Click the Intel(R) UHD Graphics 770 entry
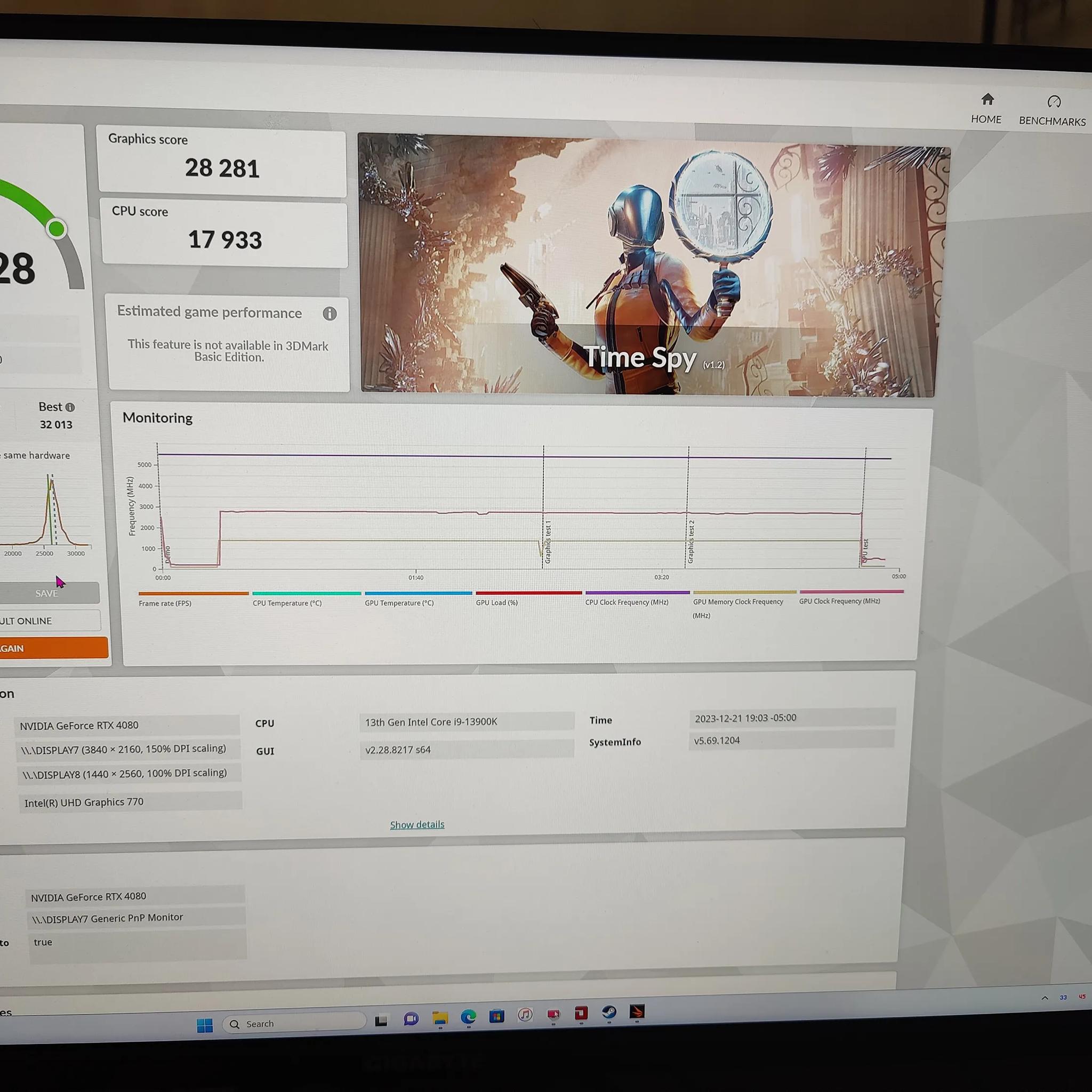The width and height of the screenshot is (1092, 1092). point(131,801)
